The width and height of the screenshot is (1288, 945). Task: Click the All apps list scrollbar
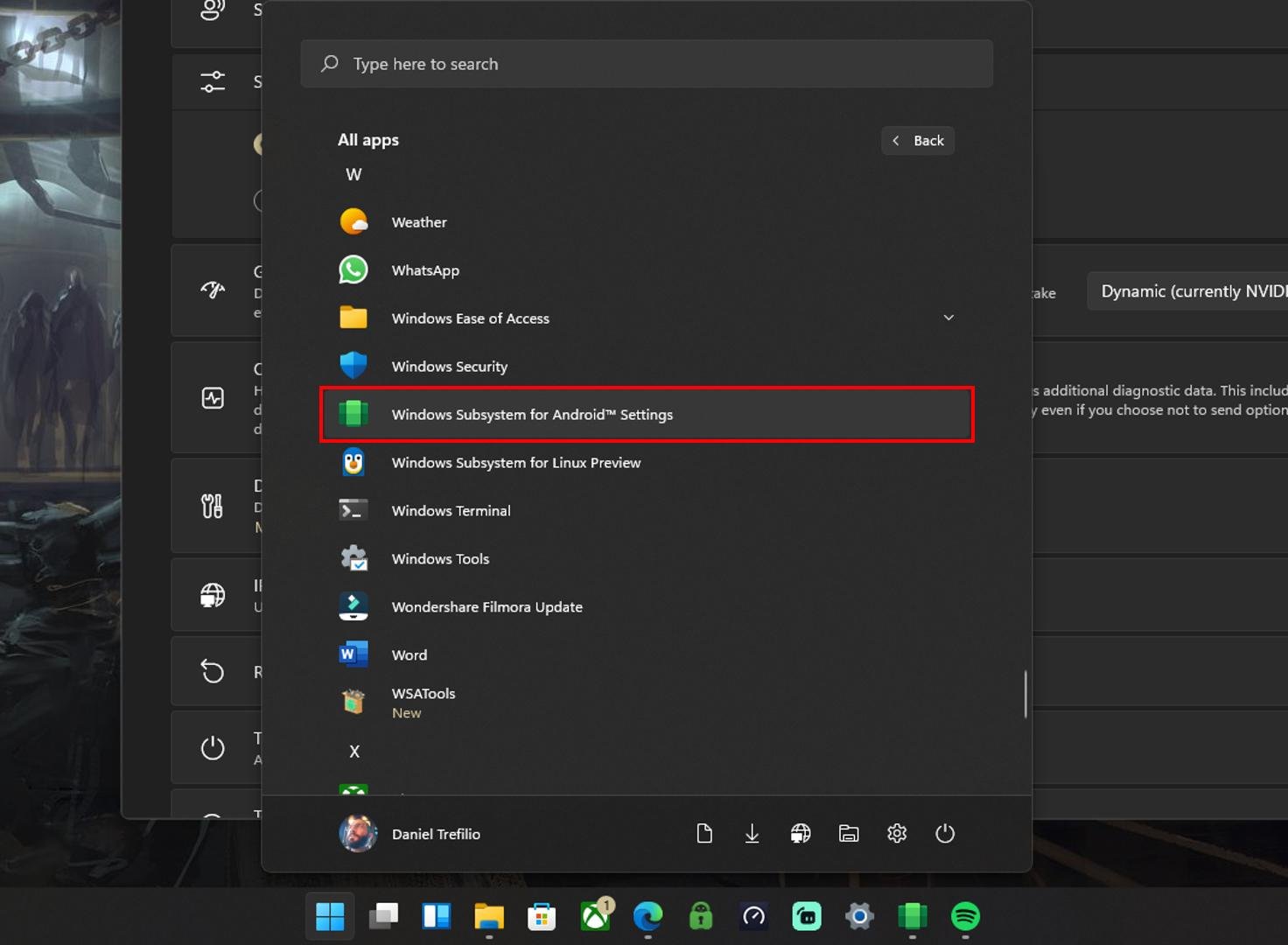coord(1025,695)
